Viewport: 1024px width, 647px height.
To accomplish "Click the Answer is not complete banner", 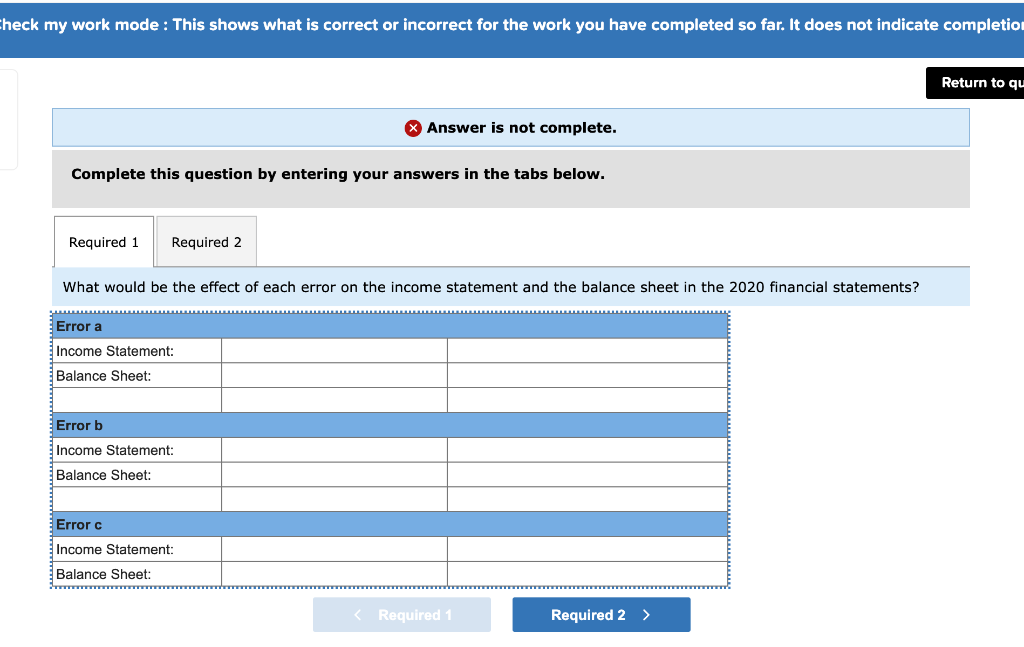I will pyautogui.click(x=510, y=127).
